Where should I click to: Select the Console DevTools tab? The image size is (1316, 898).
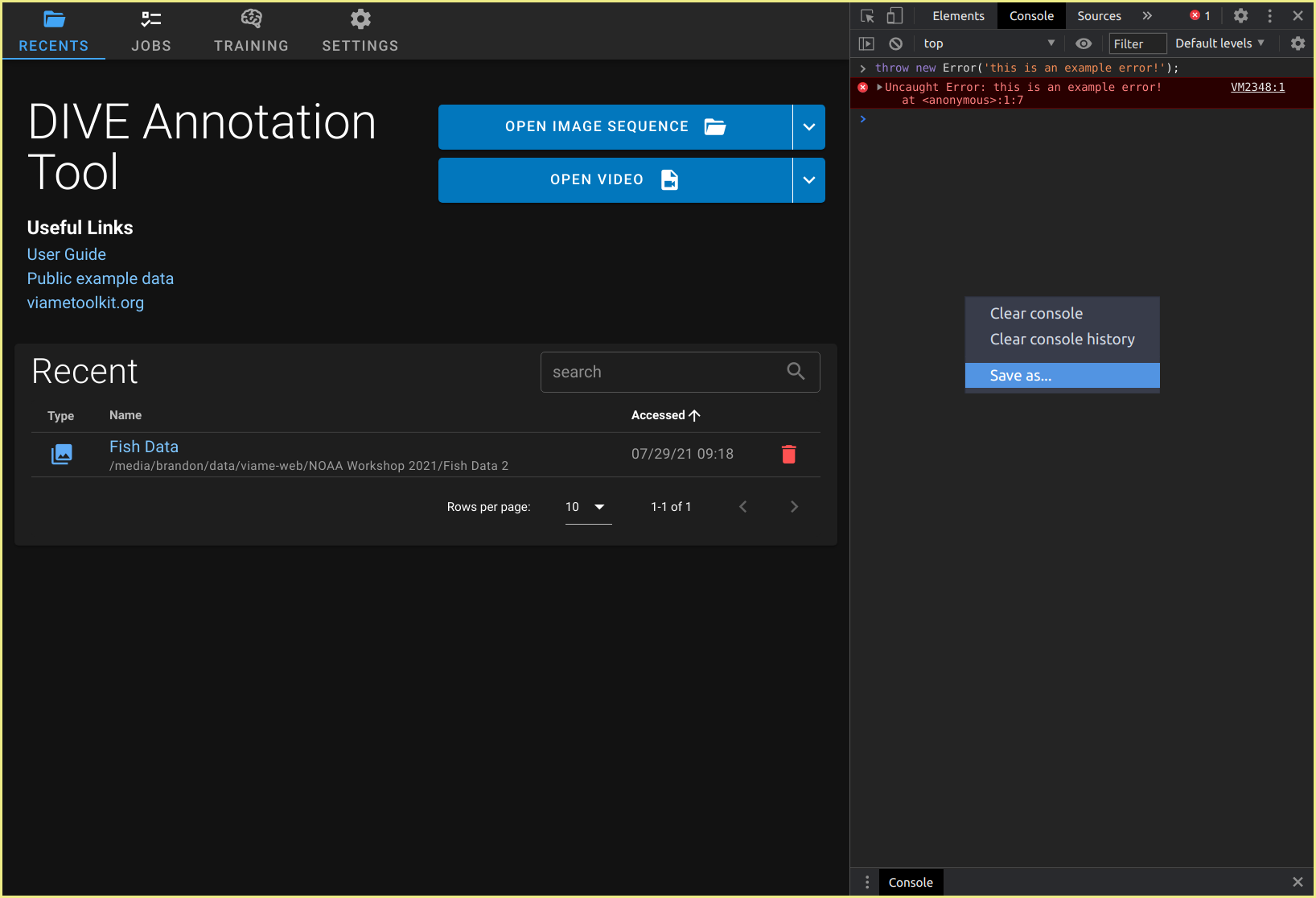click(1031, 16)
